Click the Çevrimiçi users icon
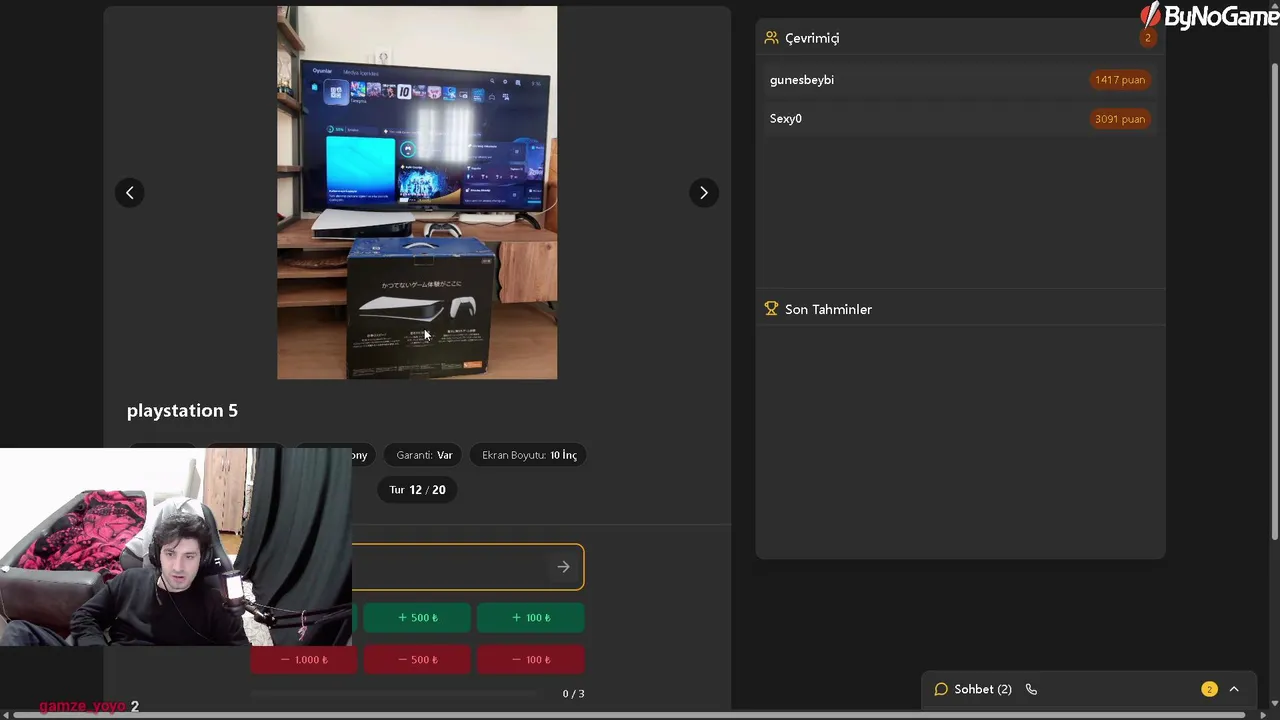The image size is (1280, 720). click(771, 38)
